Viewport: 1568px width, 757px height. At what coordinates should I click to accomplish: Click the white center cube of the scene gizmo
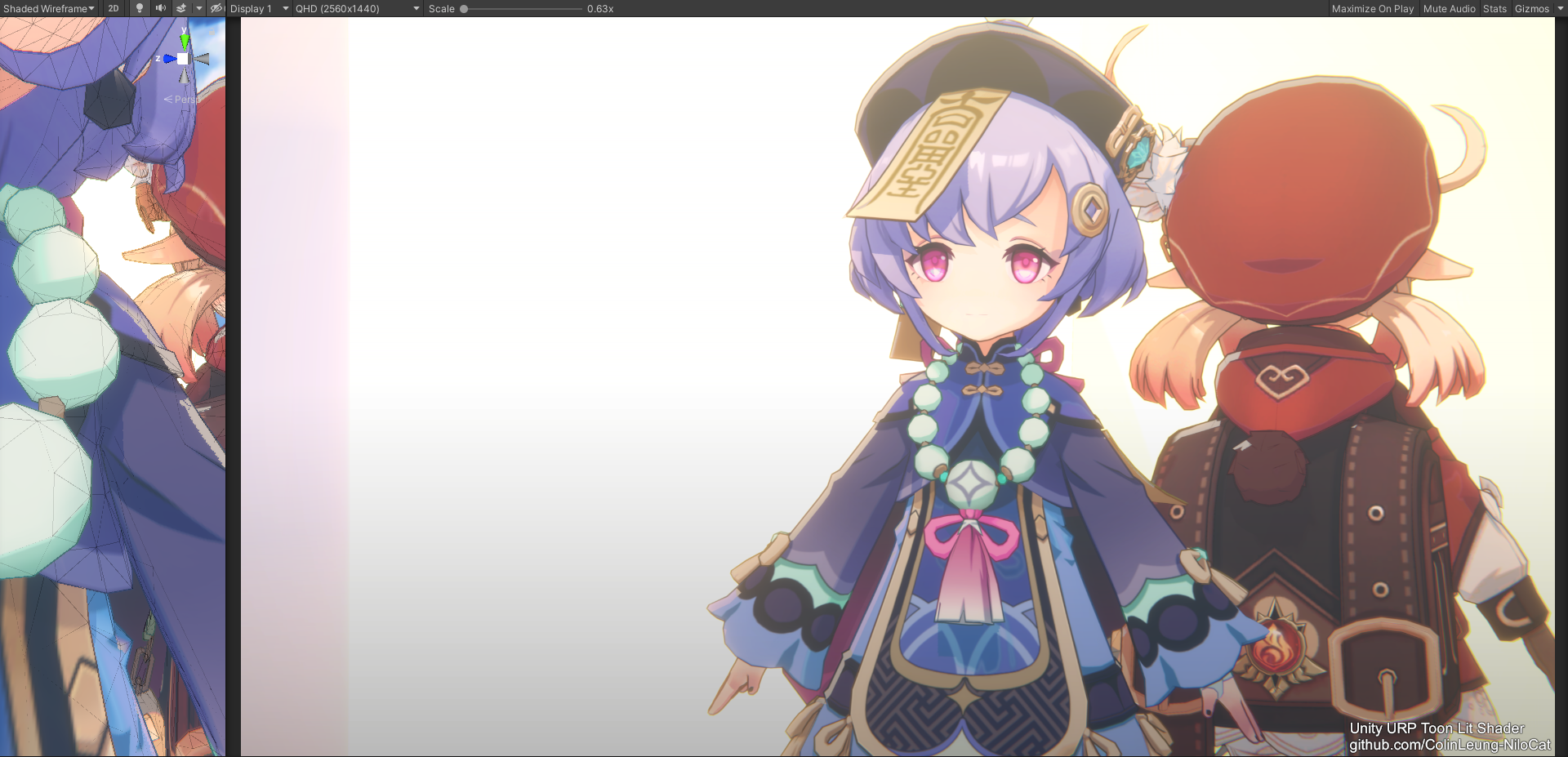coord(183,59)
